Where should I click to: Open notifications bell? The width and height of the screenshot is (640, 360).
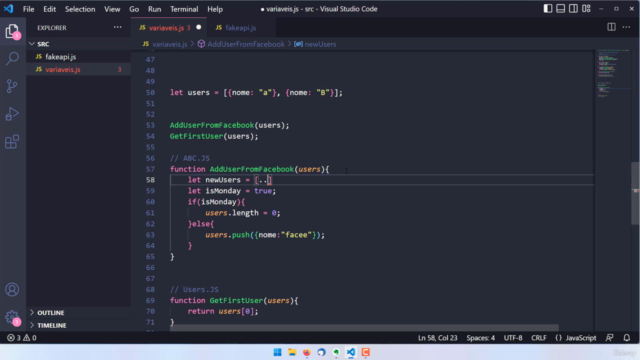click(627, 338)
